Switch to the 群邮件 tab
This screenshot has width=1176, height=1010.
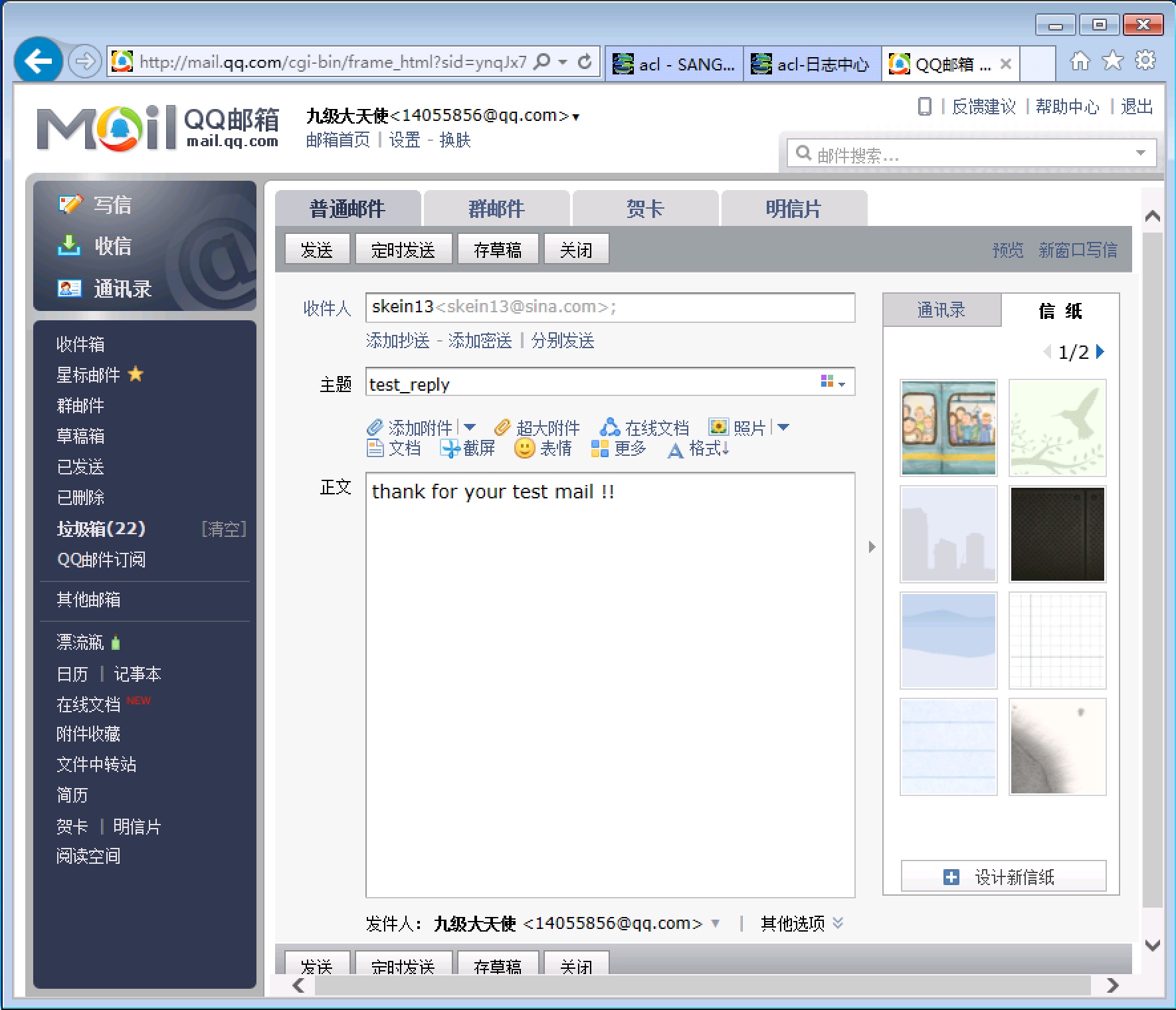pyautogui.click(x=496, y=209)
